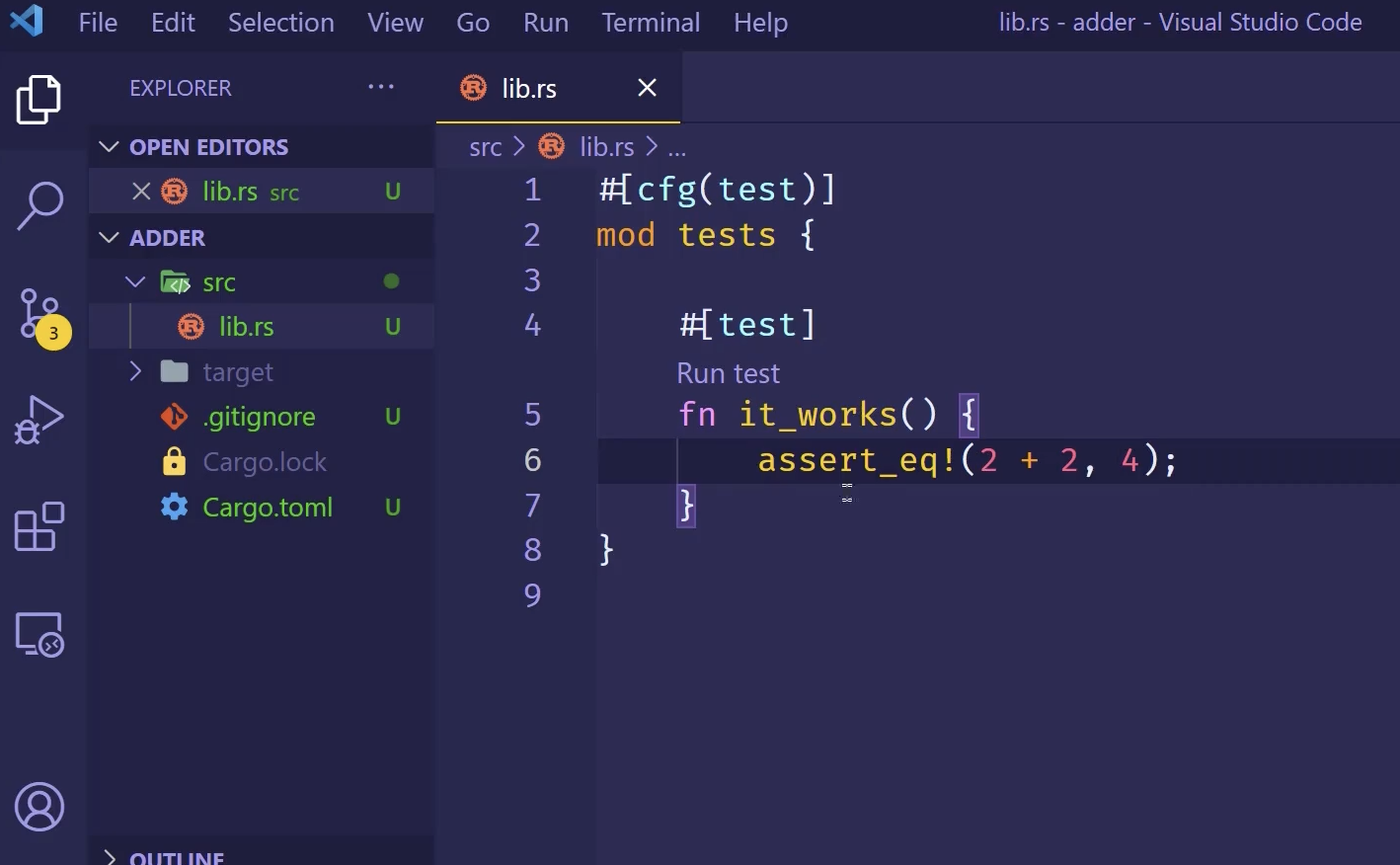The image size is (1400, 865).
Task: Collapse the ADDER project section
Action: tap(109, 238)
